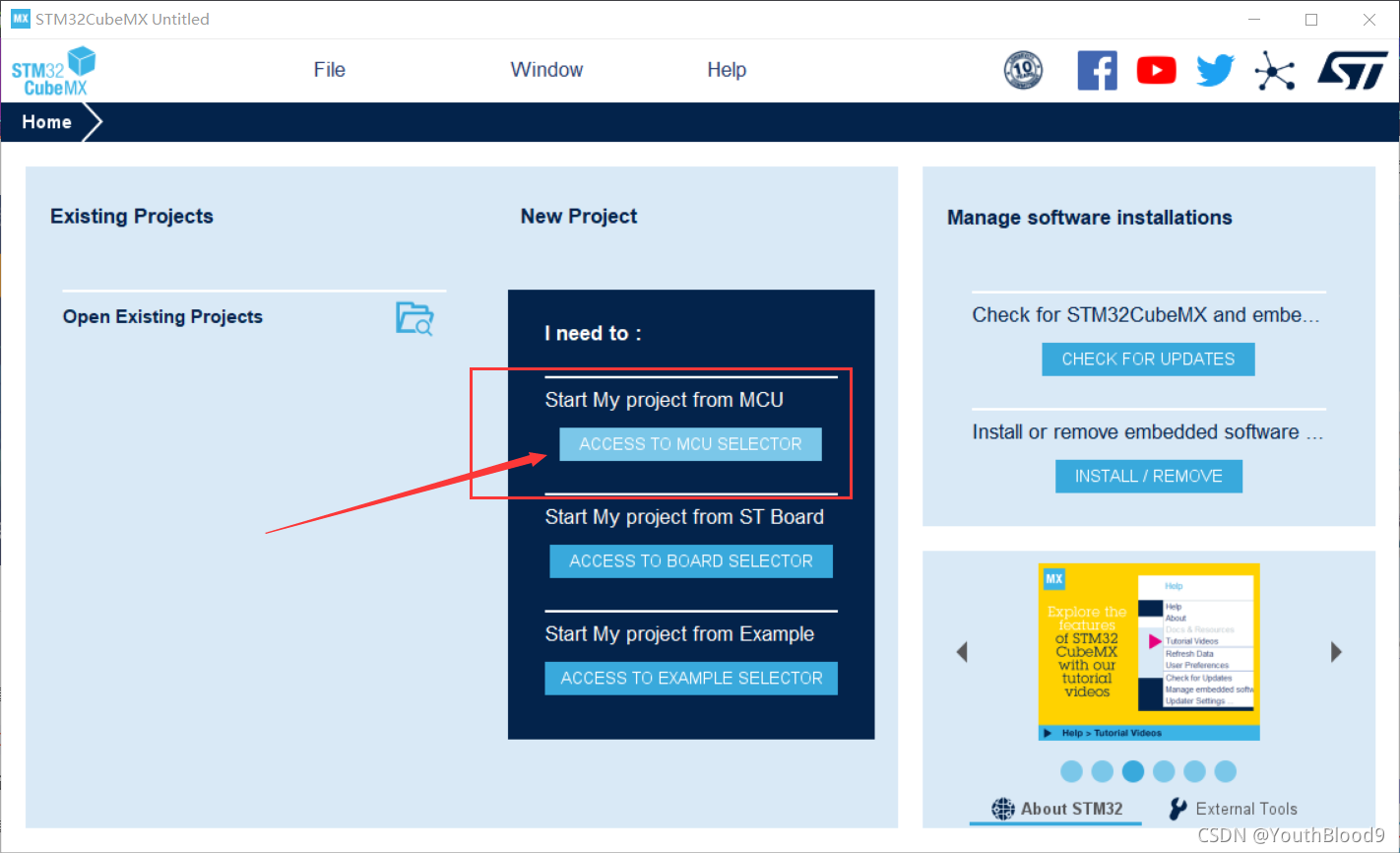Click ACCESS TO BOARD SELECTOR button
Screen dimensions: 1400x853
pyautogui.click(x=691, y=561)
